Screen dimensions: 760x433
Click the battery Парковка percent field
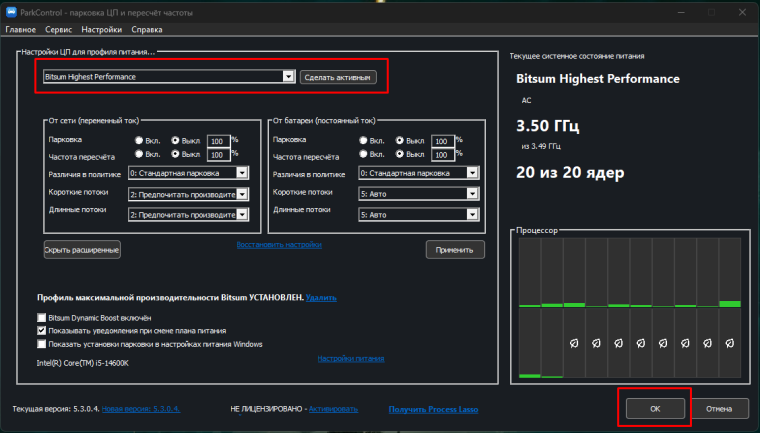(442, 141)
